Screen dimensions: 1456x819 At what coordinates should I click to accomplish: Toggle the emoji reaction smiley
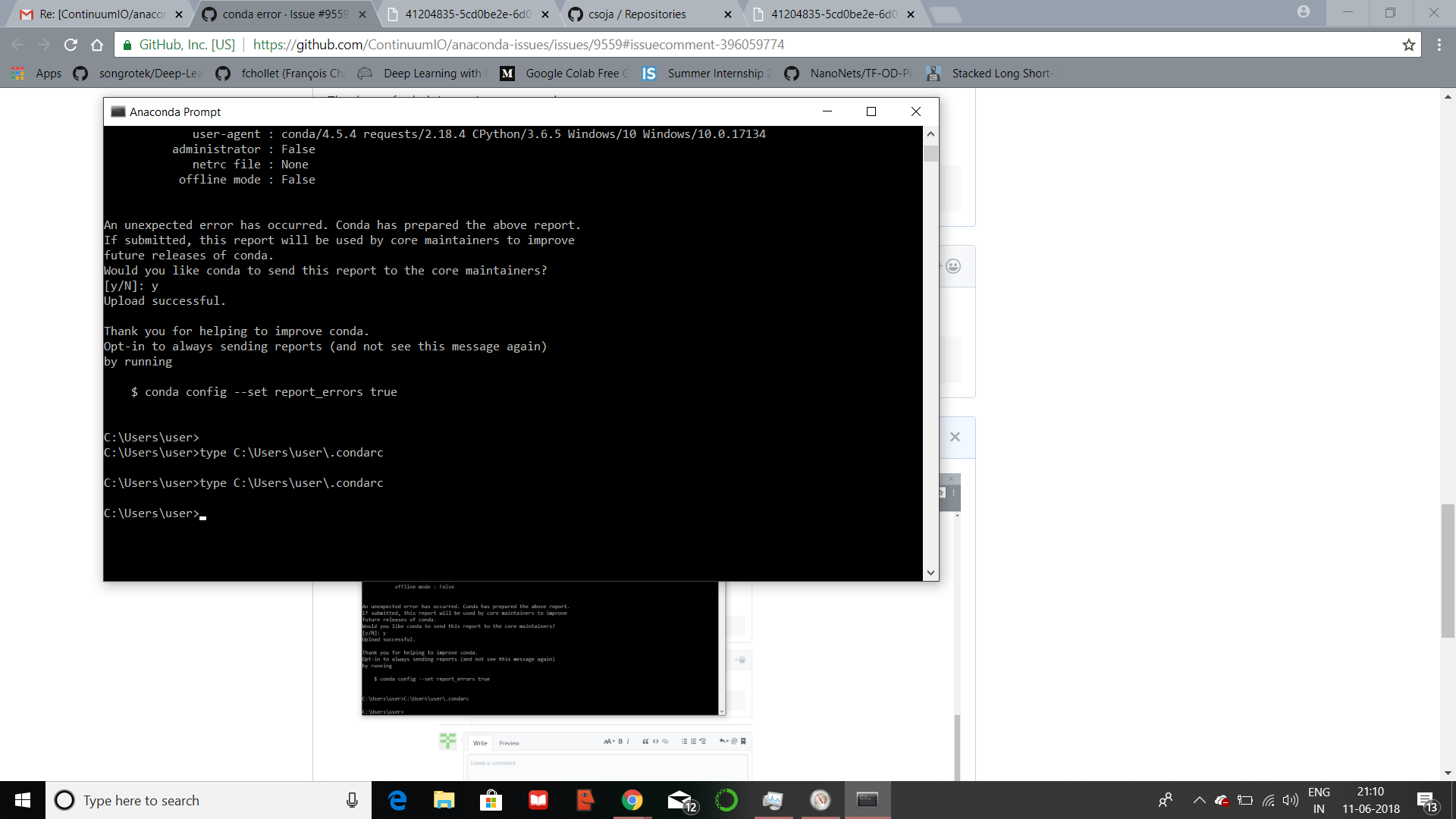coord(953,266)
